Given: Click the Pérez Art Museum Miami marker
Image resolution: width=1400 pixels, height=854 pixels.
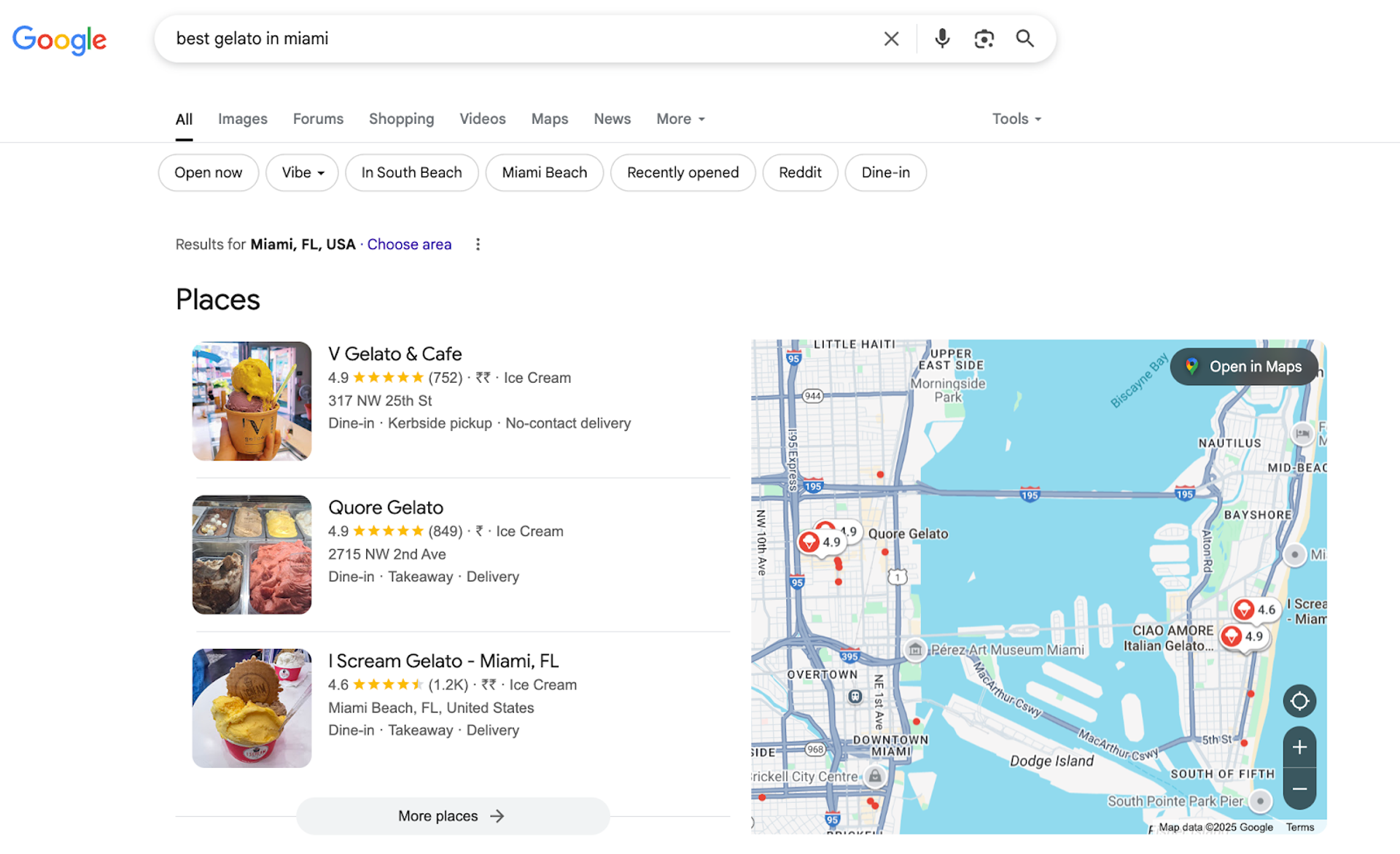Looking at the screenshot, I should click(915, 650).
